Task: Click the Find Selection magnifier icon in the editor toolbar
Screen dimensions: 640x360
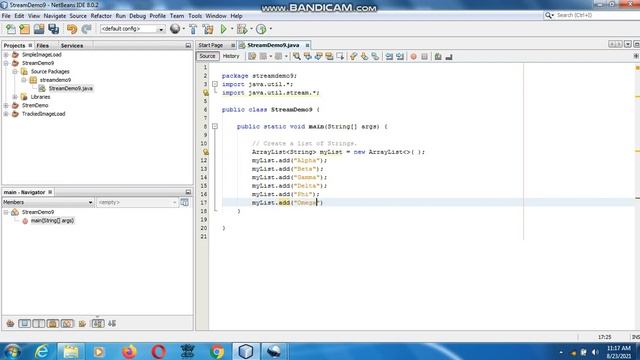Action: click(297, 57)
